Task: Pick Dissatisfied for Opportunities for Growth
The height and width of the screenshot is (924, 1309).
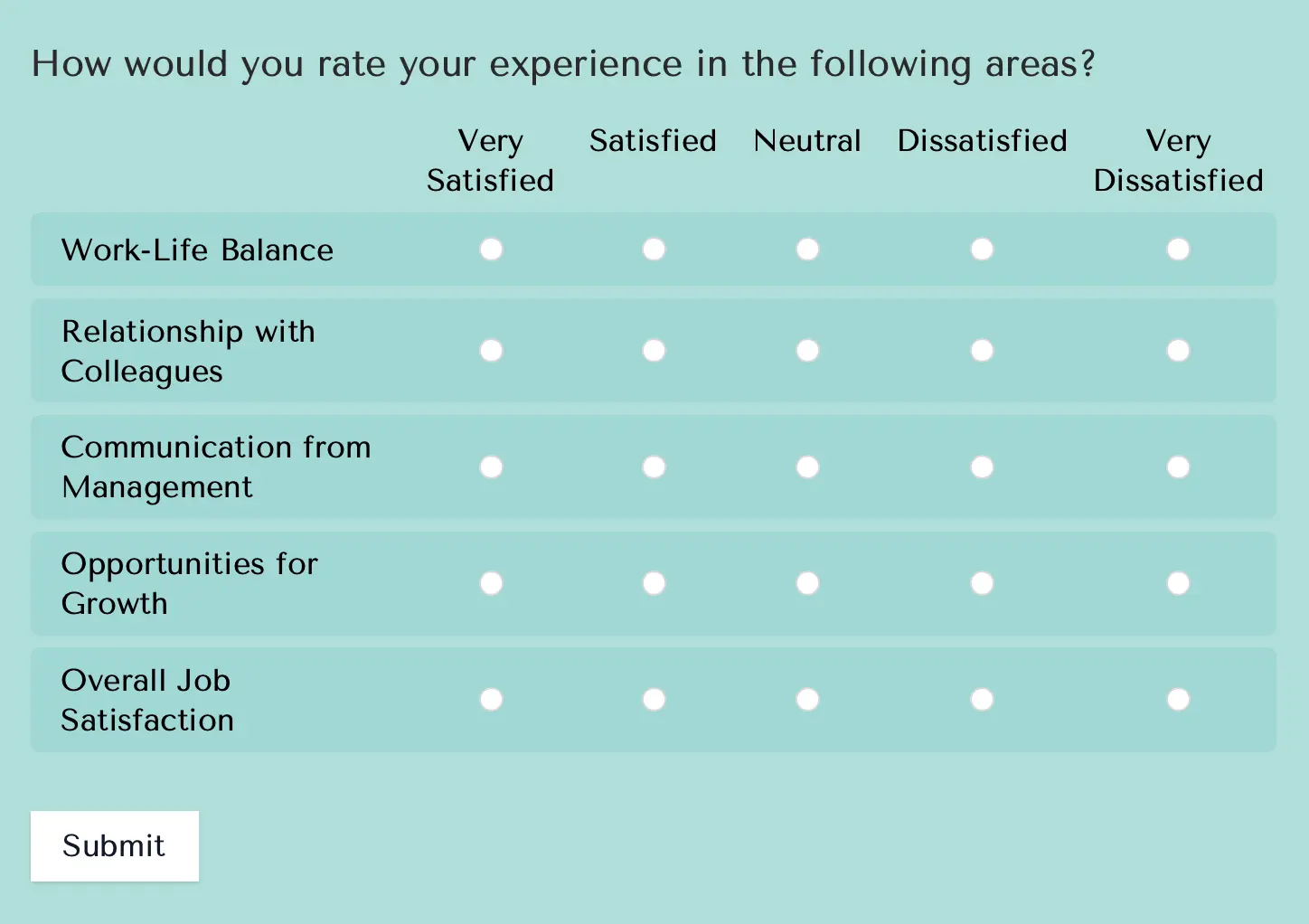Action: click(982, 584)
